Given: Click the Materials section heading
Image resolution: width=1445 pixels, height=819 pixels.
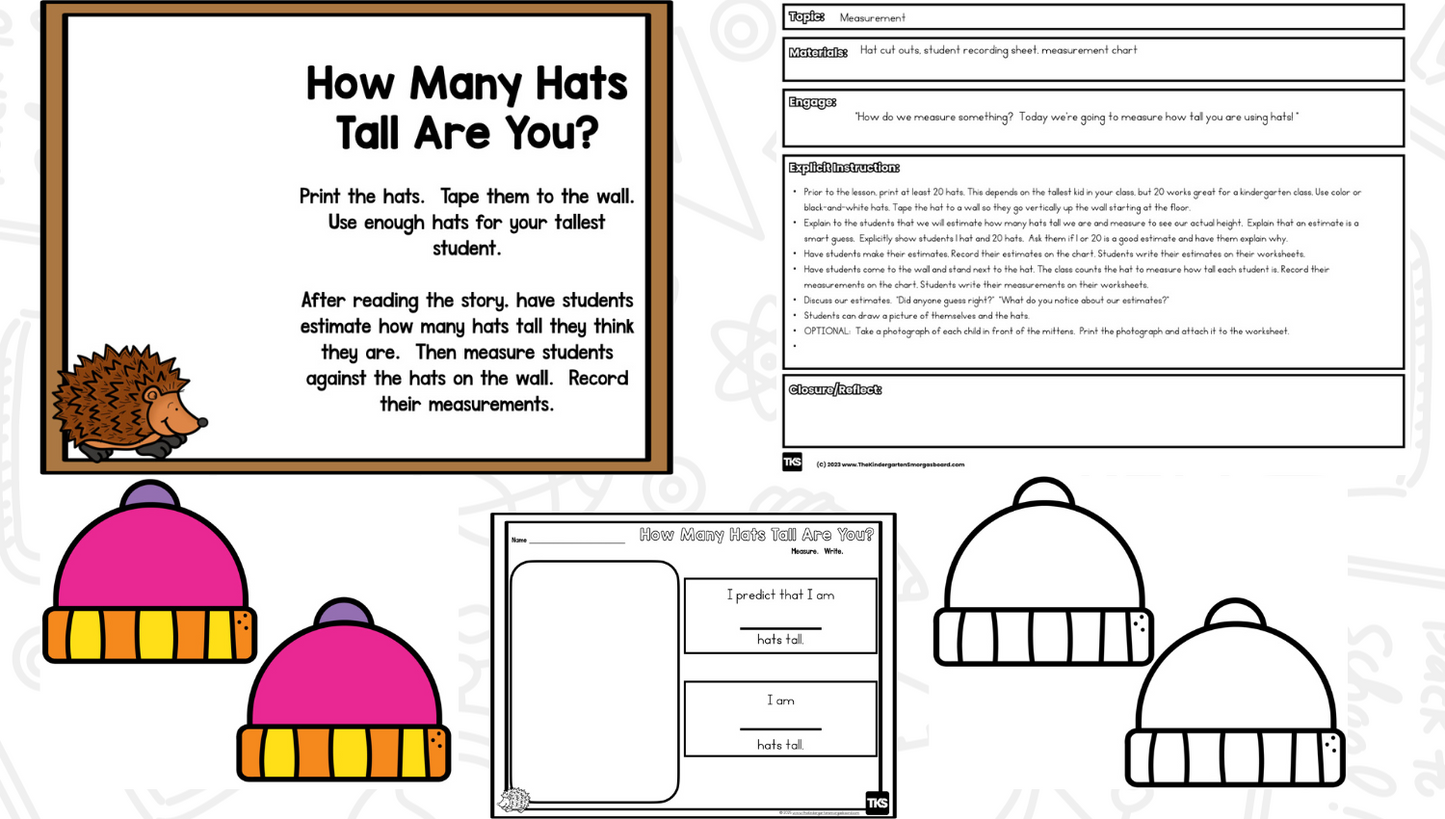Looking at the screenshot, I should click(817, 52).
